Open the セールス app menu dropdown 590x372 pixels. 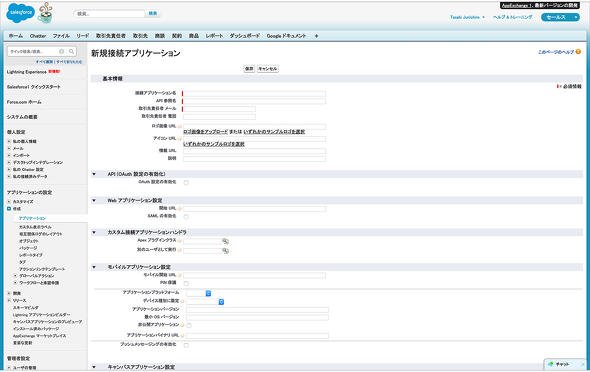560,17
